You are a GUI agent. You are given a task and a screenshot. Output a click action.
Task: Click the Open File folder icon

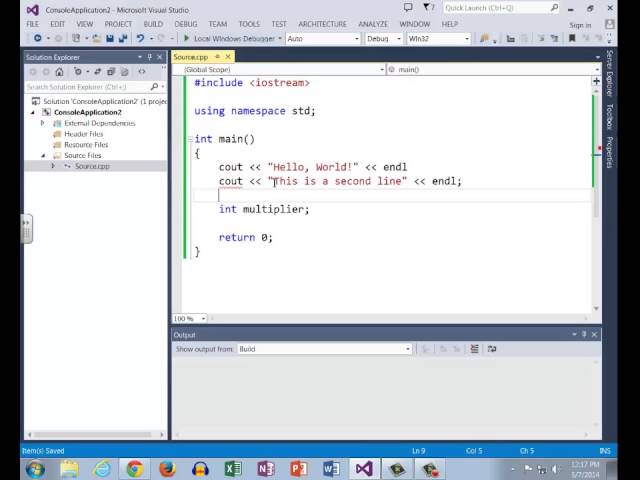[97, 38]
